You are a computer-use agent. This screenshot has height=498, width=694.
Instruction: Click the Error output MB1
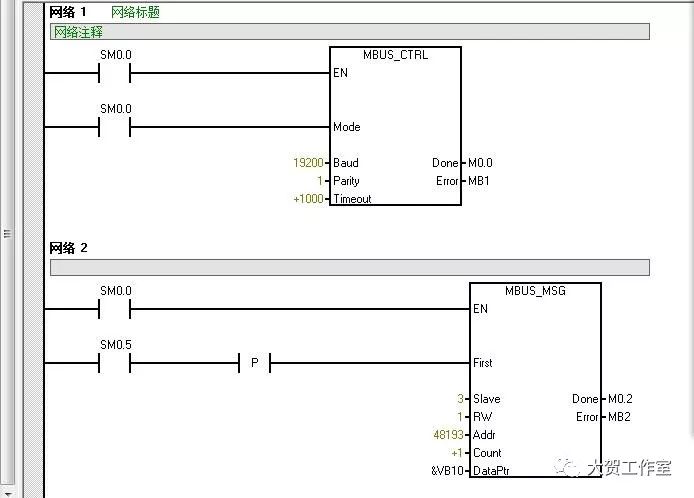click(478, 181)
